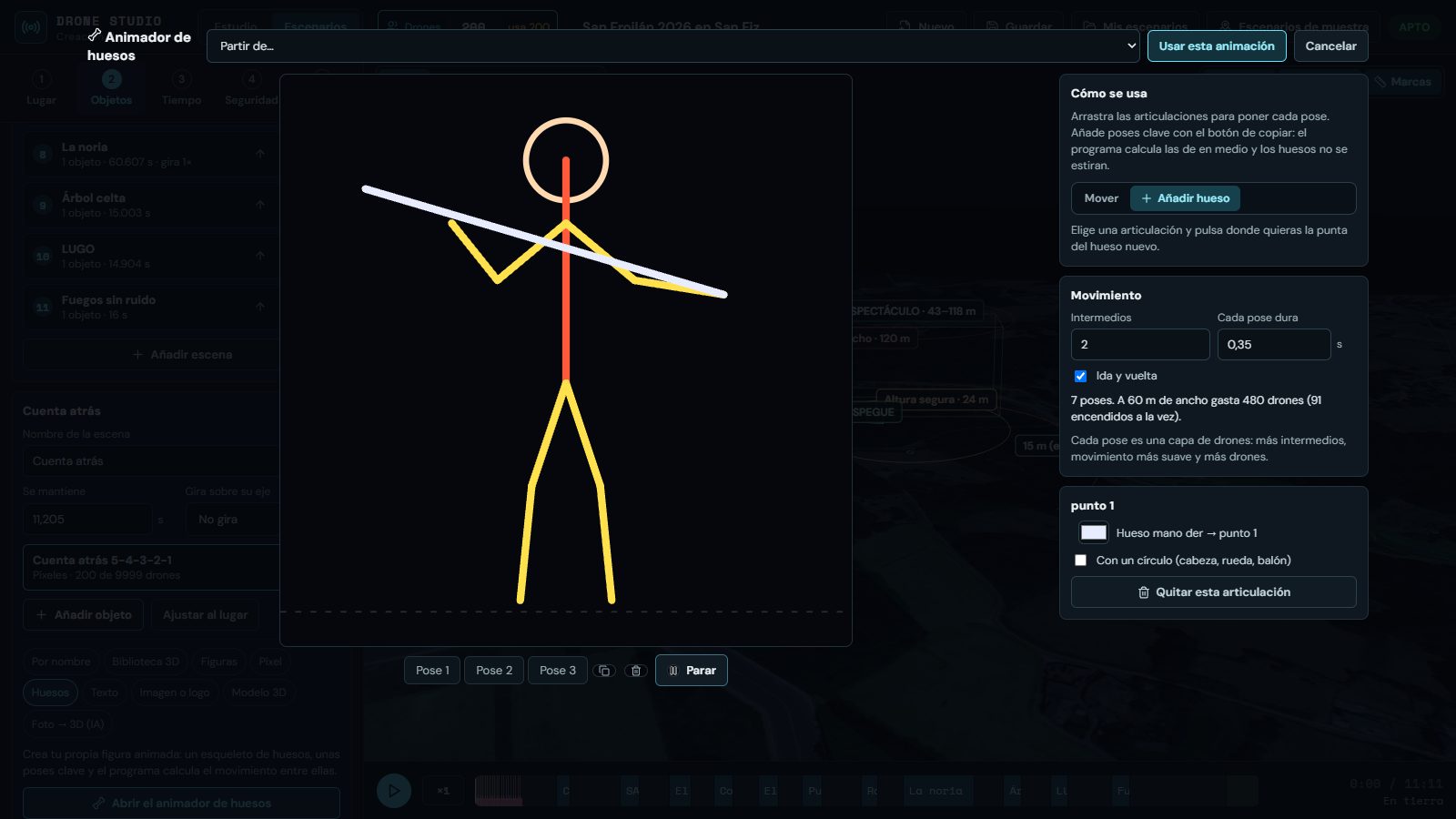
Task: Start timeline playback with the round play button
Action: tap(394, 791)
